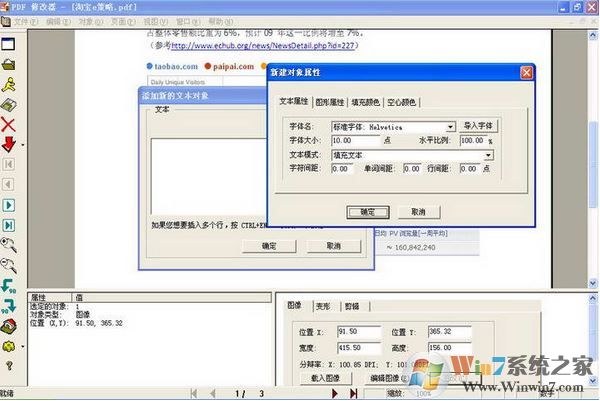Click the red down arrow icon
This screenshot has width=600, height=401.
[x=8, y=145]
